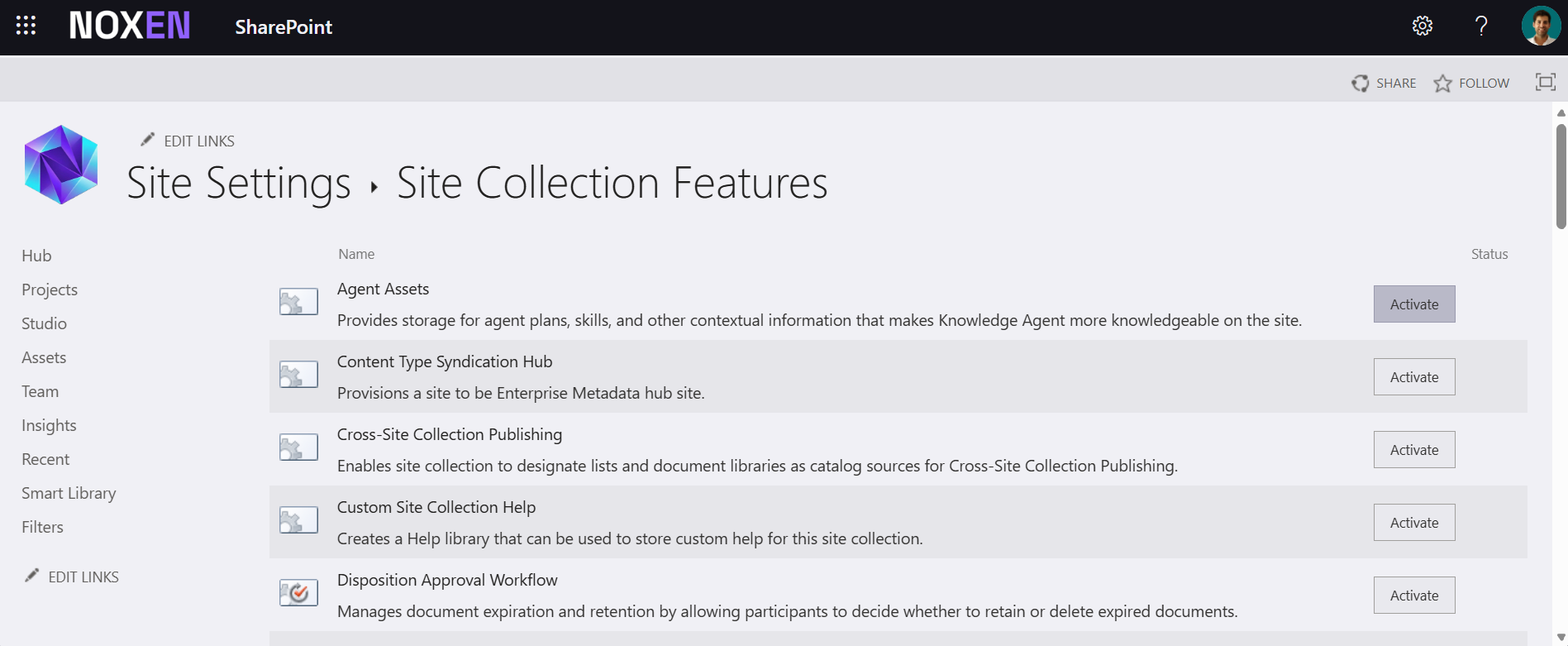Click the Agent Assets feature title
The image size is (1568, 646).
(x=383, y=289)
